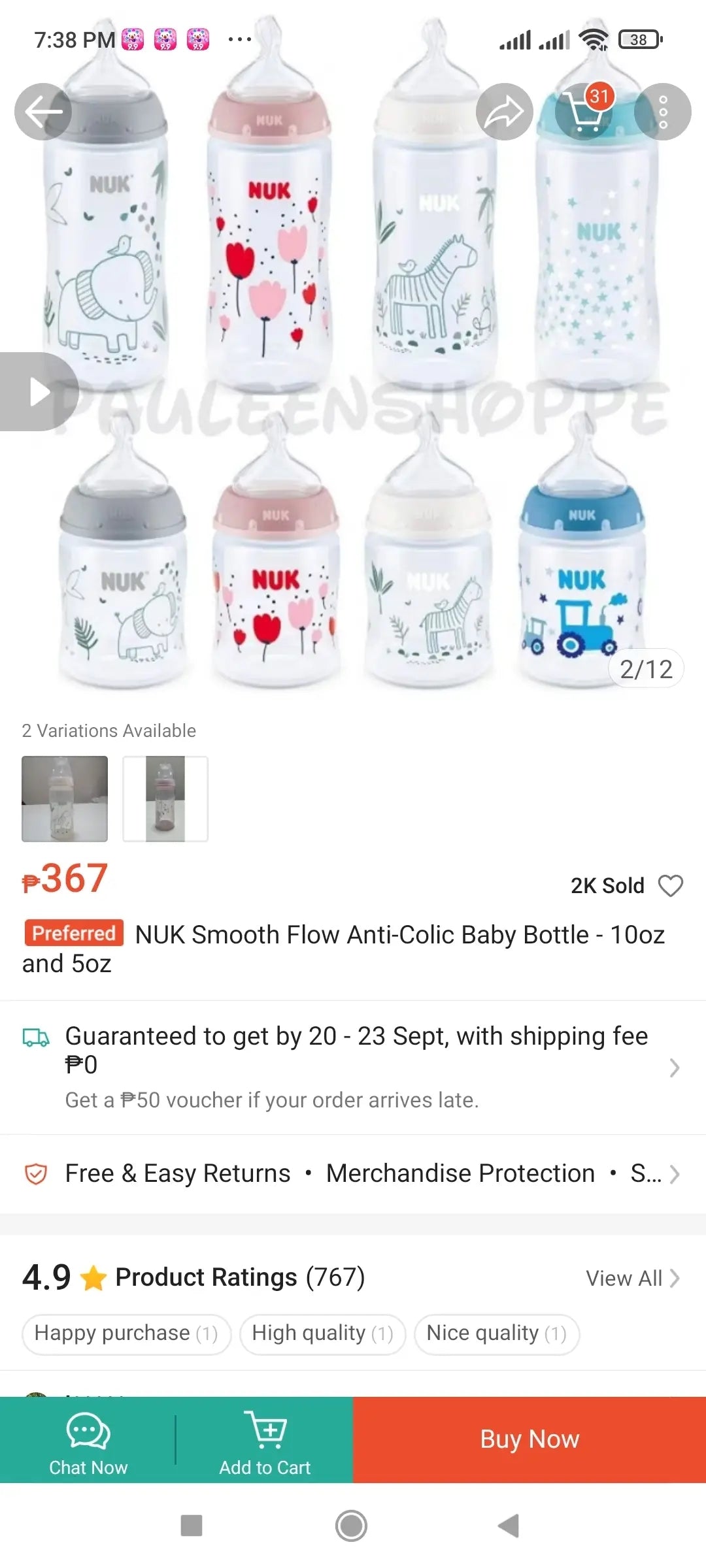This screenshot has width=706, height=1568.
Task: Tap the Add to Cart icon
Action: coord(265,1431)
